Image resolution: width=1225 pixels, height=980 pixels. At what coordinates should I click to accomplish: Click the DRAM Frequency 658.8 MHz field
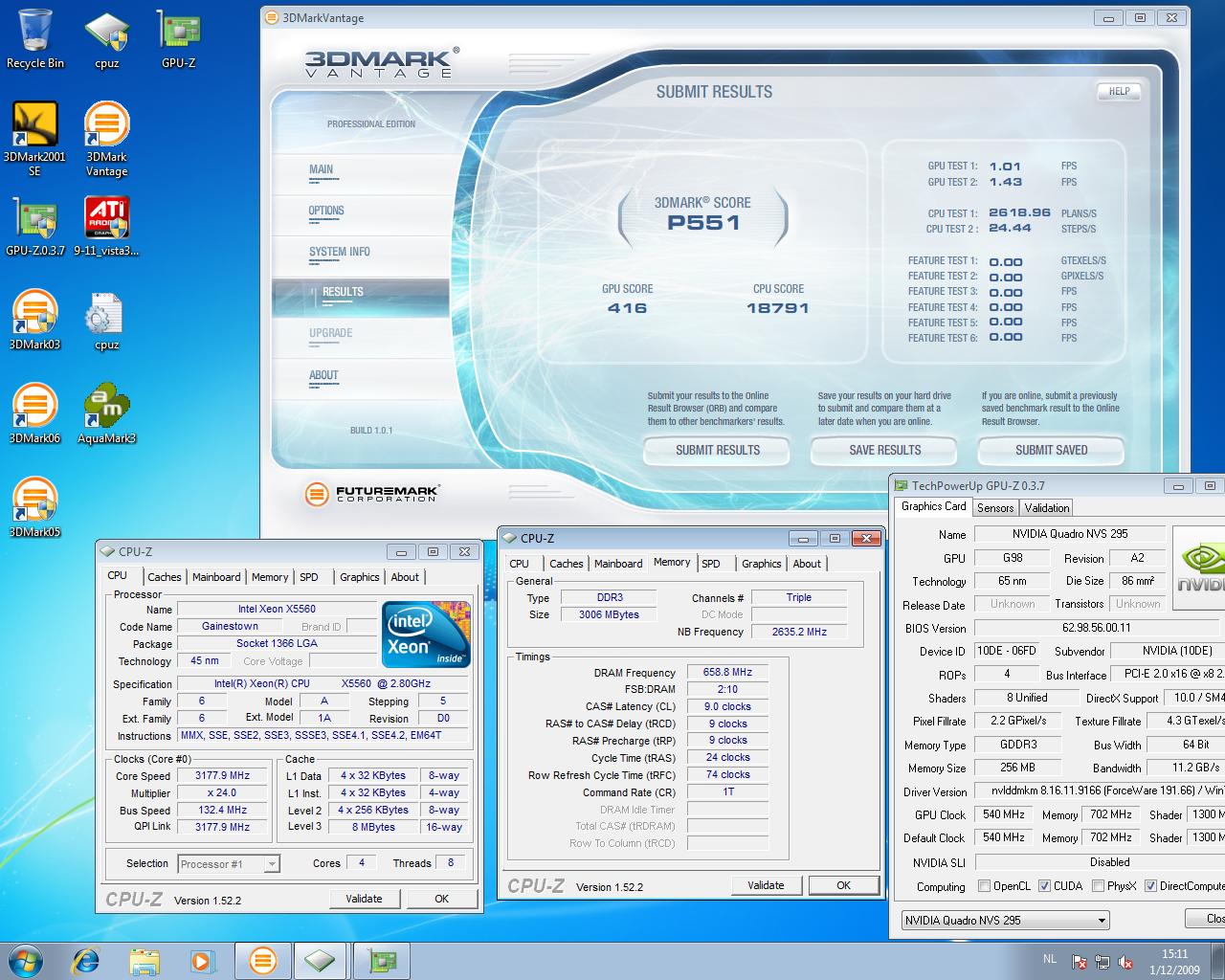[727, 672]
